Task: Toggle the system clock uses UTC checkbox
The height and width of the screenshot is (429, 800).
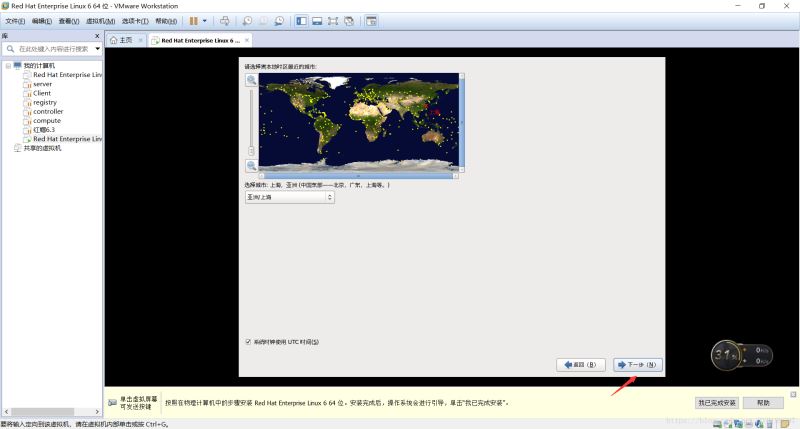Action: point(248,342)
